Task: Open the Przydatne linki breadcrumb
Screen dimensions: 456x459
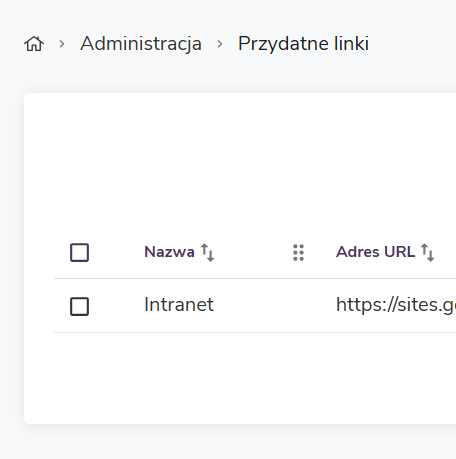Action: tap(303, 44)
